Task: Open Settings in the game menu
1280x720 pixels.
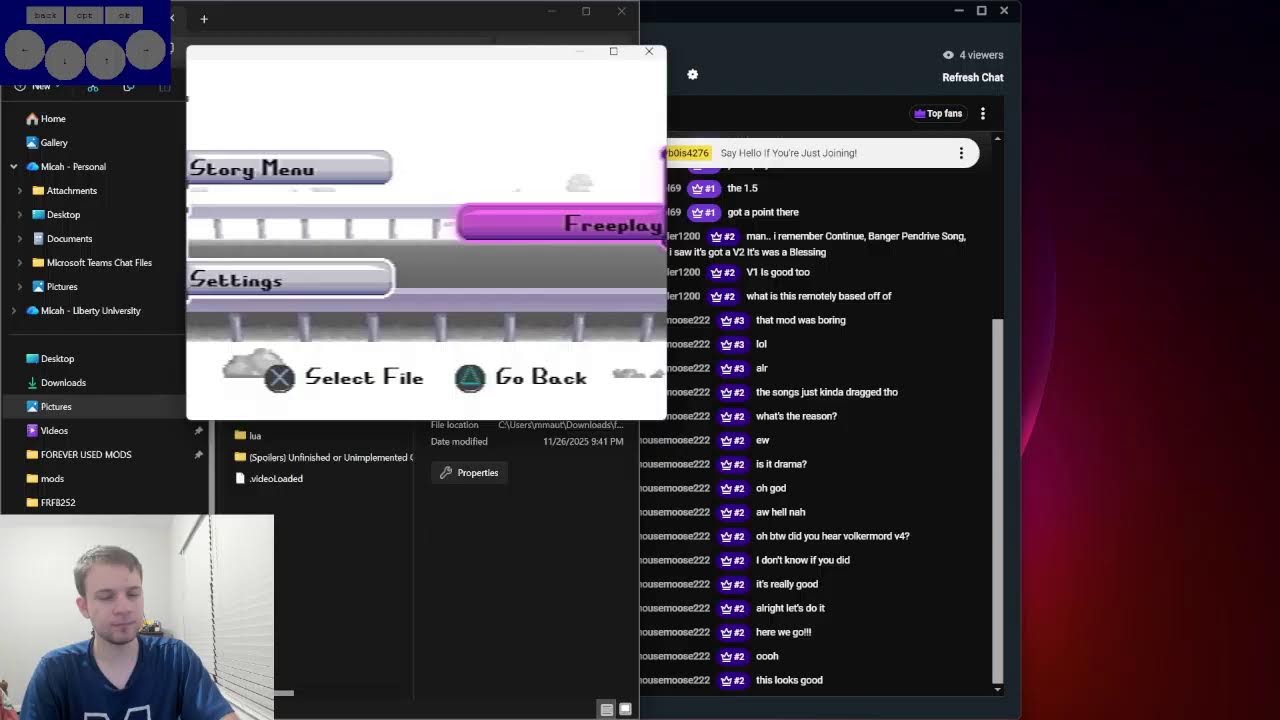Action: [x=290, y=280]
